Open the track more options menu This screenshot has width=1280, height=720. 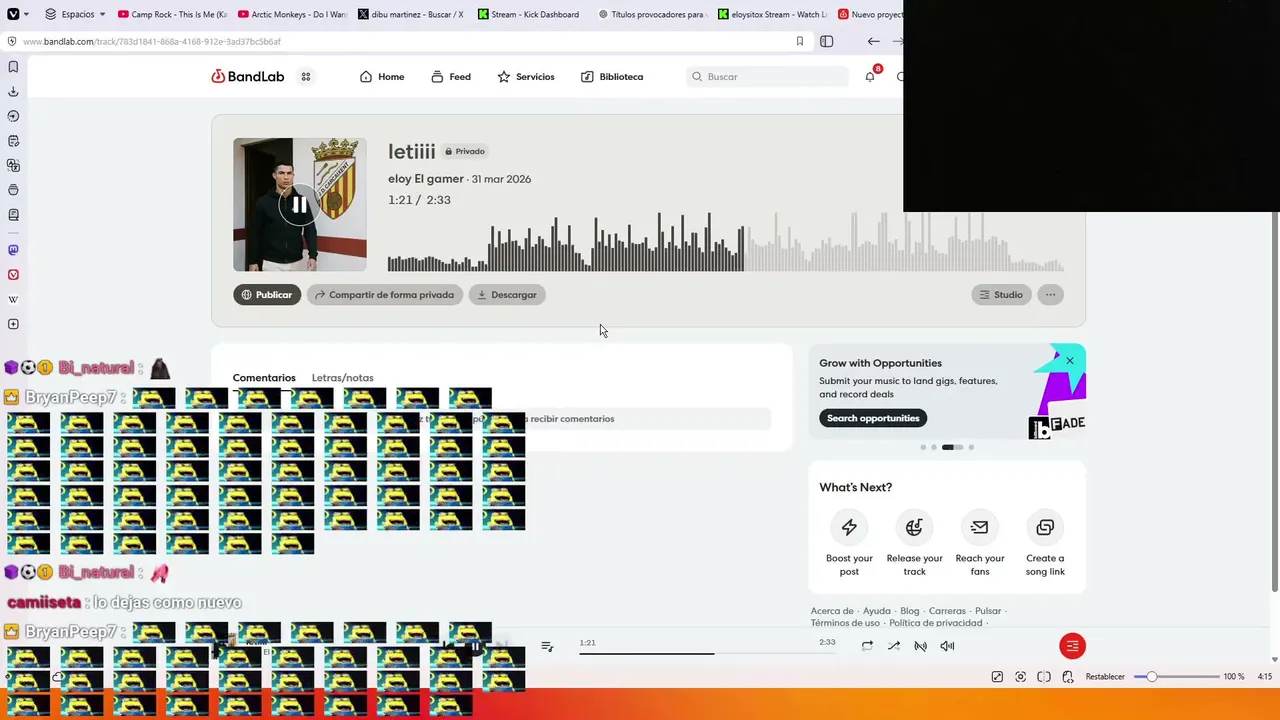[x=1050, y=295]
